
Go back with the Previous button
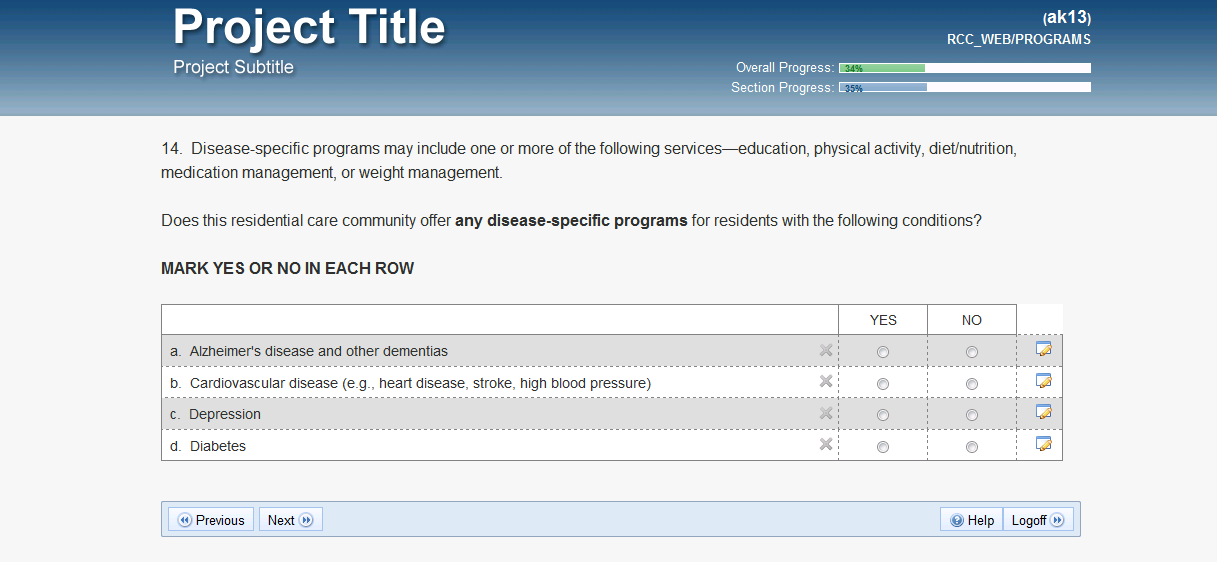pyautogui.click(x=211, y=520)
